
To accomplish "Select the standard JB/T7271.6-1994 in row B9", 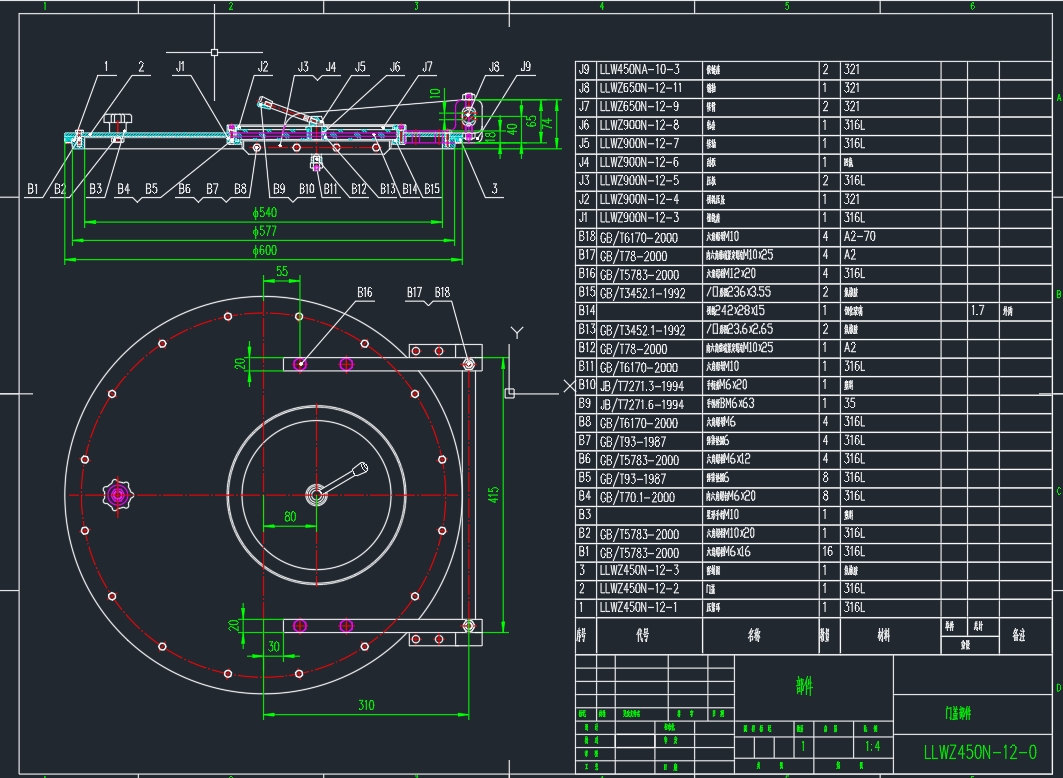I will (642, 405).
